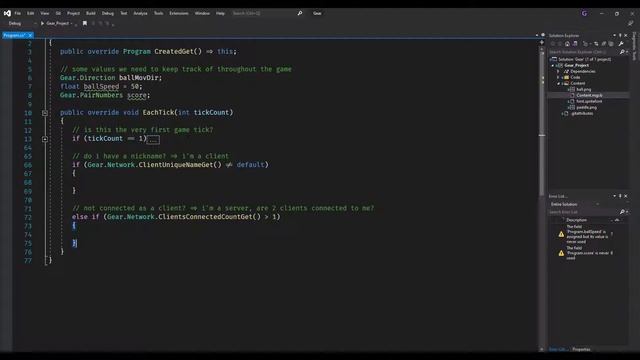Image resolution: width=640 pixels, height=360 pixels.
Task: Open the Debug menu
Action: click(108, 13)
